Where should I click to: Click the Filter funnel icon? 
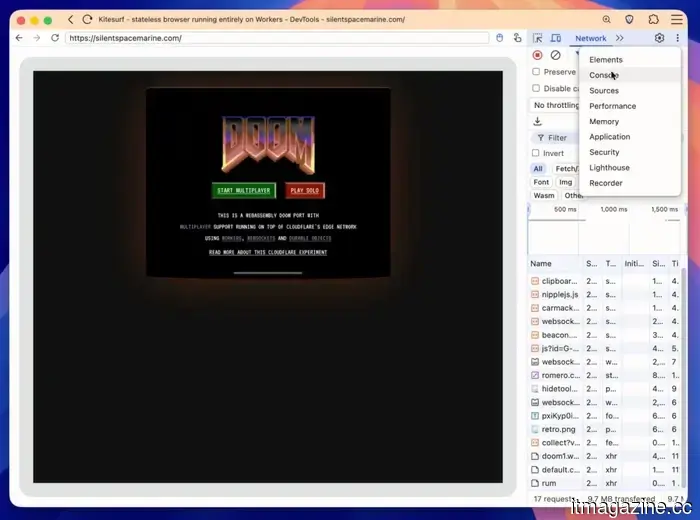pos(541,138)
